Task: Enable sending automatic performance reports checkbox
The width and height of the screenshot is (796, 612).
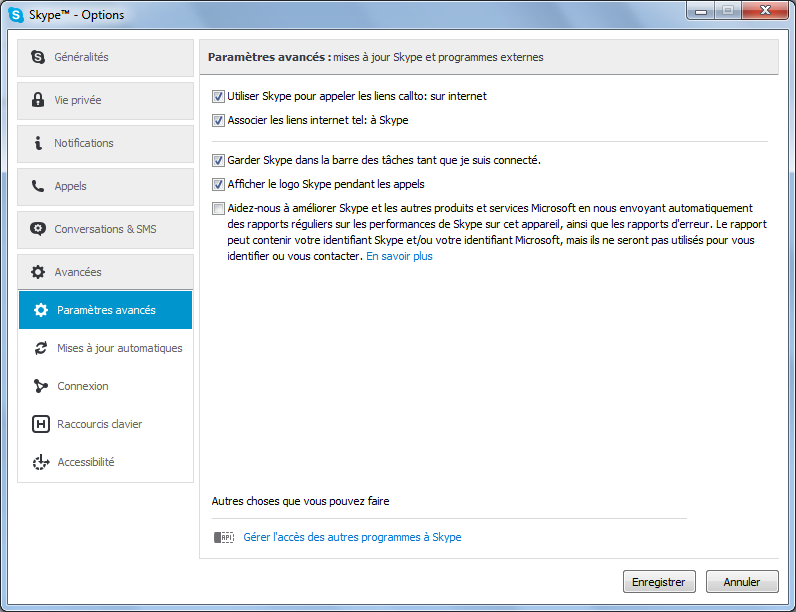Action: [x=218, y=208]
